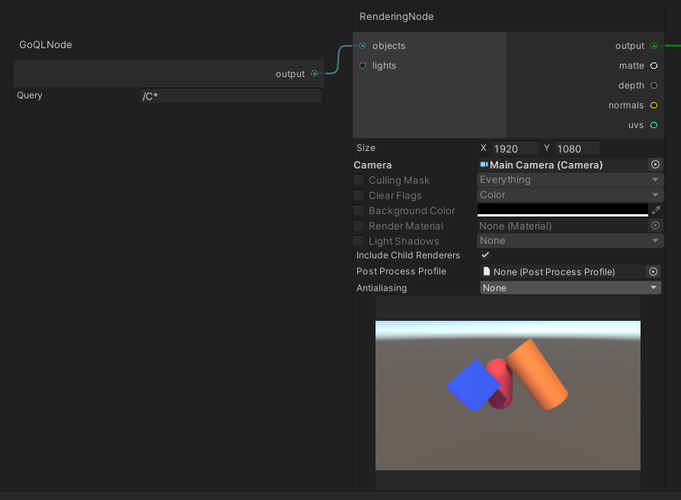Viewport: 681px width, 500px height.
Task: Enable the Culling Mask override checkbox
Action: point(359,181)
